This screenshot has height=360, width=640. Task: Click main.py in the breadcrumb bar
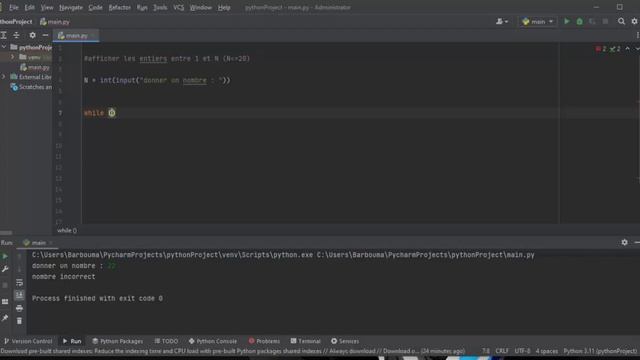coord(55,22)
